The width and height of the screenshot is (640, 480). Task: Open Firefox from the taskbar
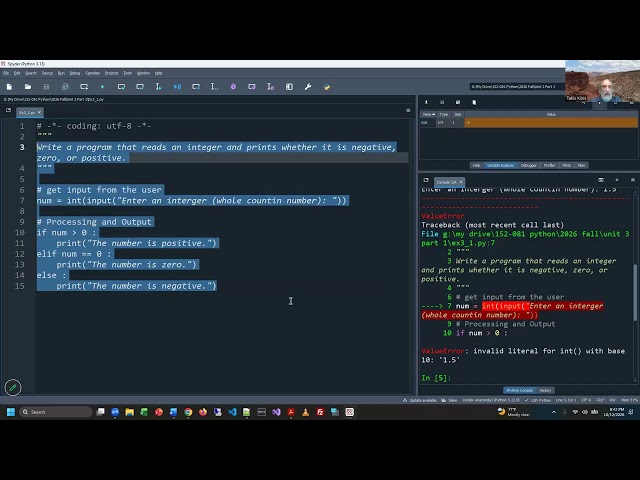203,412
